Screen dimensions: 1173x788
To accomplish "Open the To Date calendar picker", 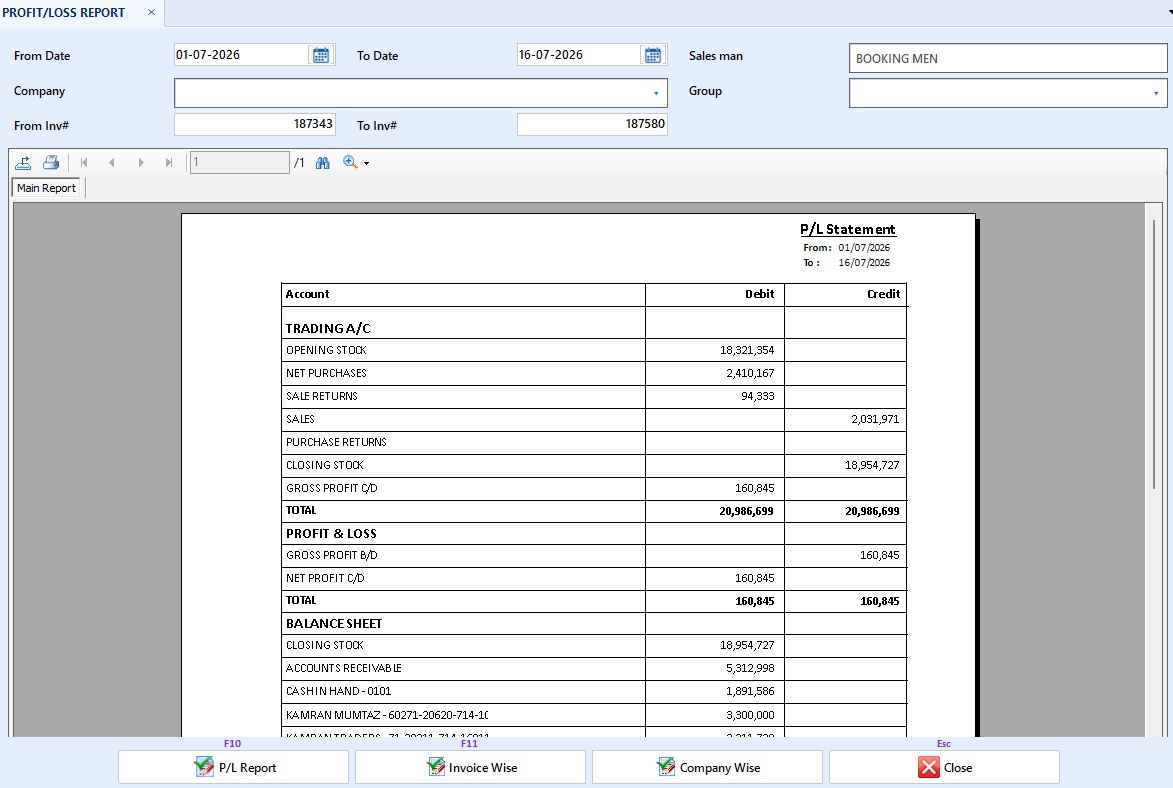I will tap(653, 55).
